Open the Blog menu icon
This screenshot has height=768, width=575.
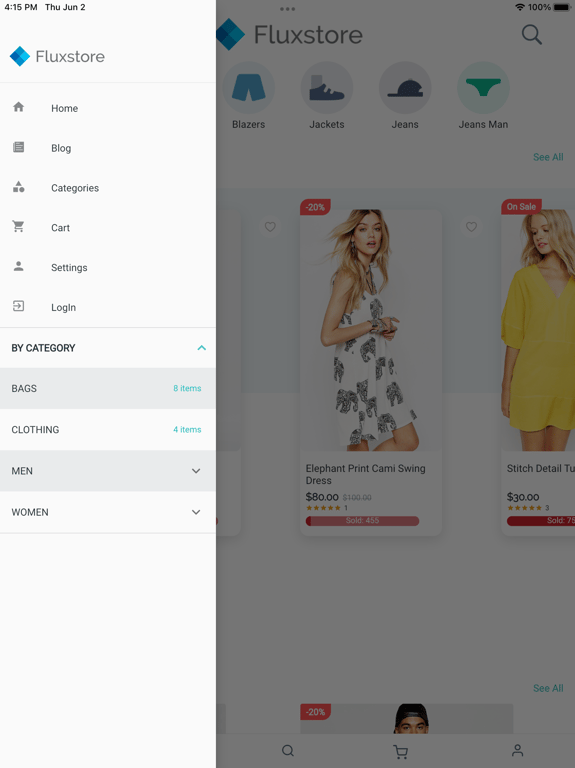[x=19, y=147]
